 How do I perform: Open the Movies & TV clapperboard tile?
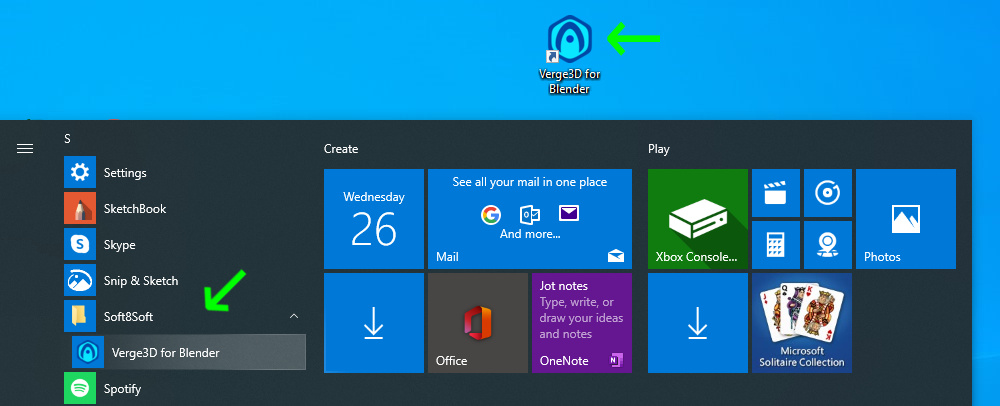pos(776,193)
